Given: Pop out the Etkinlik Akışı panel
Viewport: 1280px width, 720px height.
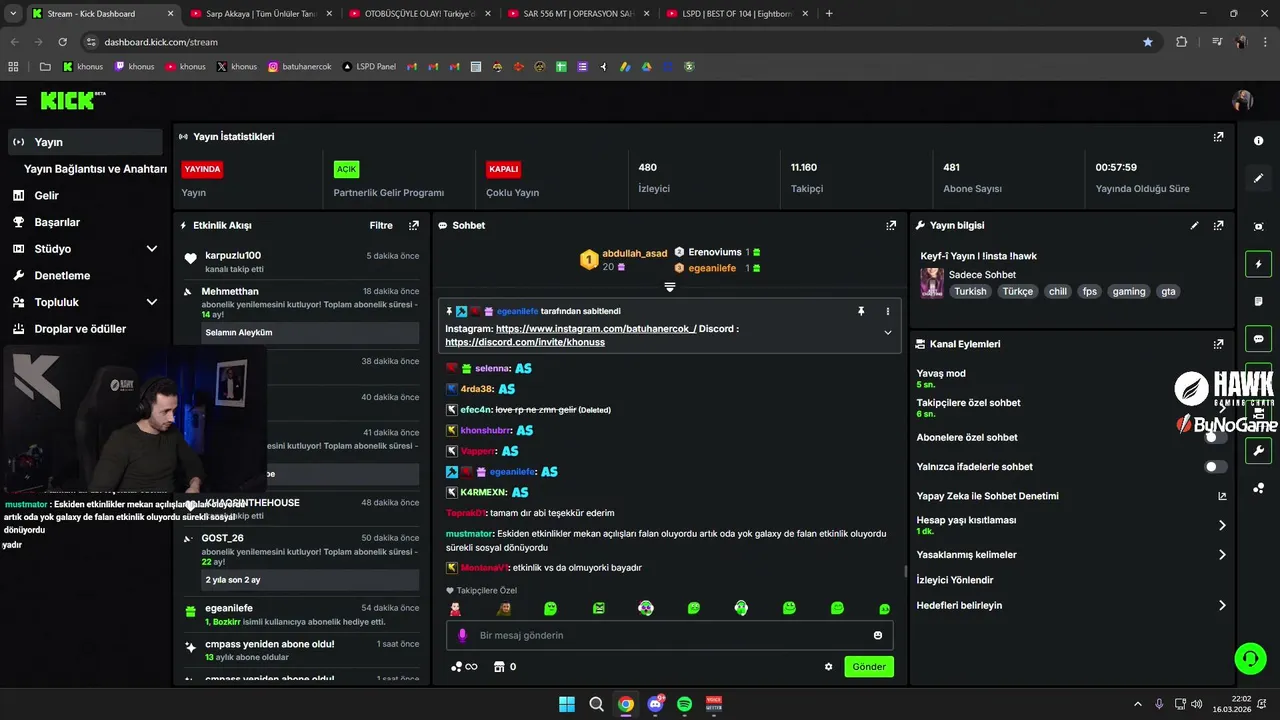Looking at the screenshot, I should click(414, 226).
